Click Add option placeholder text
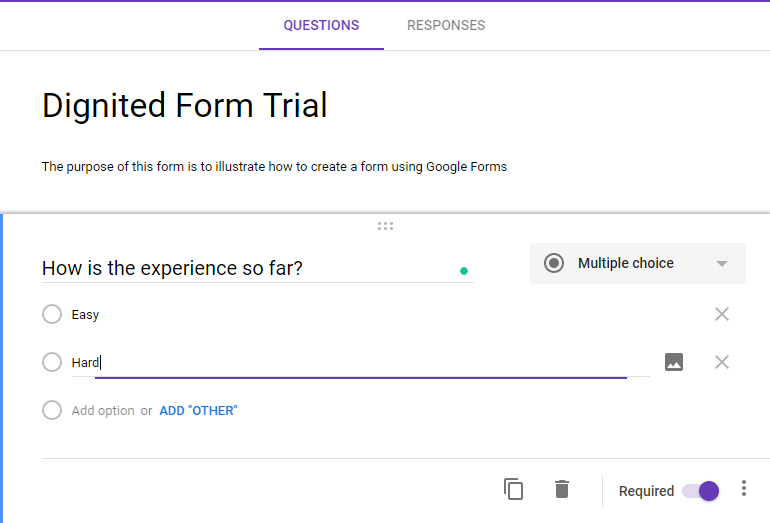770x523 pixels. point(103,411)
